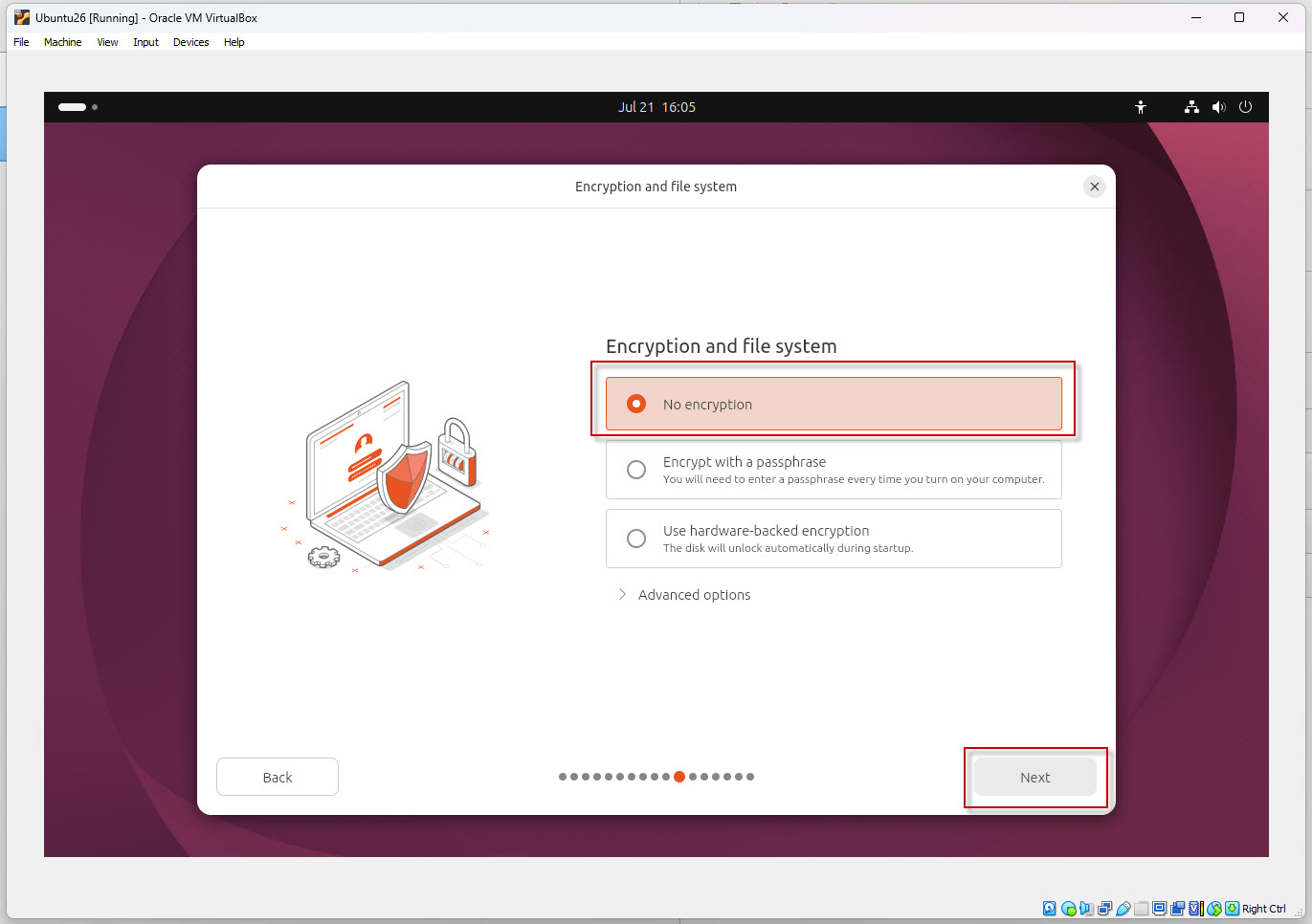Click the VirtualBox app icon in title bar
Image resolution: width=1312 pixels, height=924 pixels.
click(21, 17)
